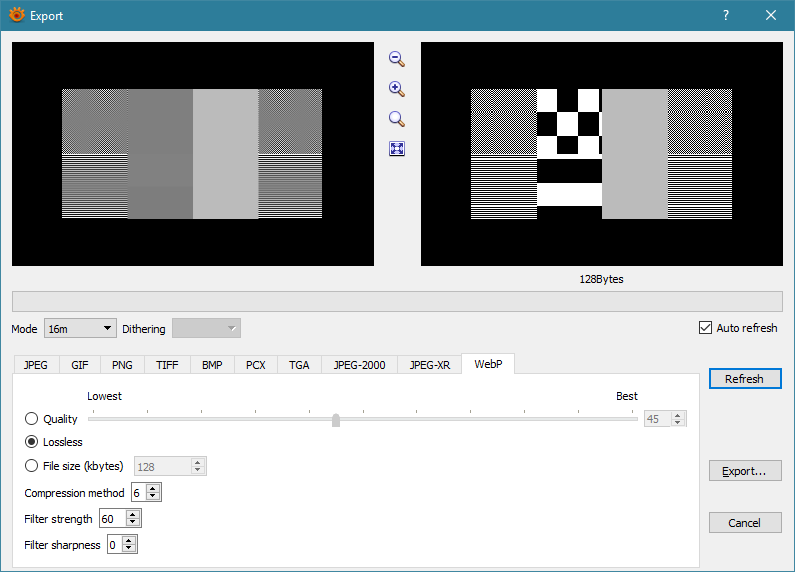Decrease the Filter strength value
Image resolution: width=795 pixels, height=572 pixels.
pyautogui.click(x=134, y=523)
